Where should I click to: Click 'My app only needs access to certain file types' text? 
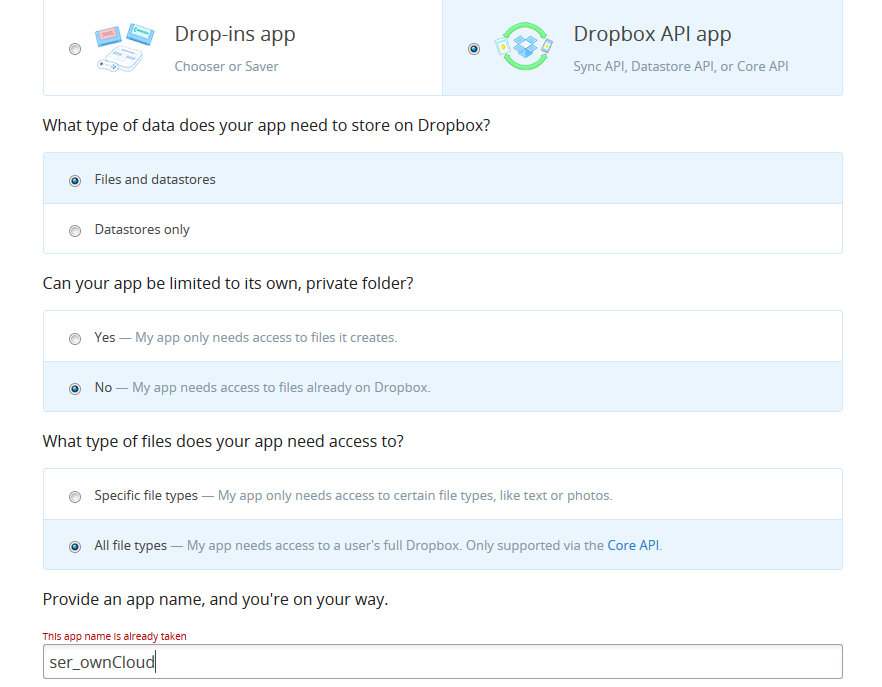[415, 496]
